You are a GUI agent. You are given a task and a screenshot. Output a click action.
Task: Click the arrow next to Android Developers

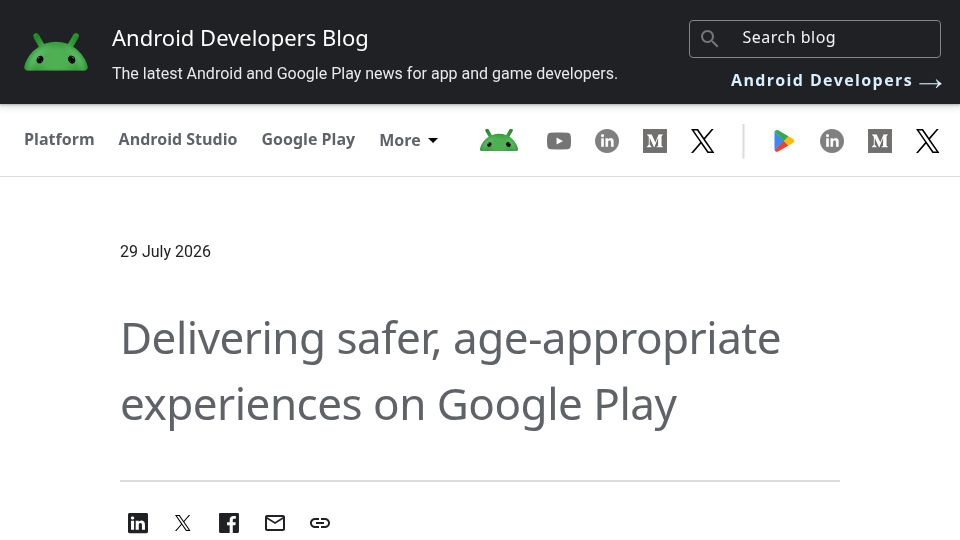[930, 83]
